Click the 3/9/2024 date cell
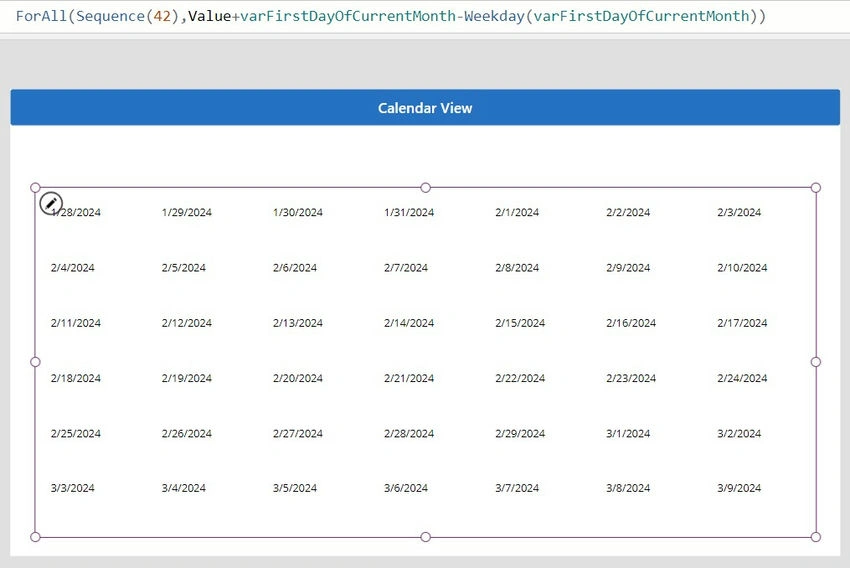This screenshot has width=850, height=568. point(739,488)
